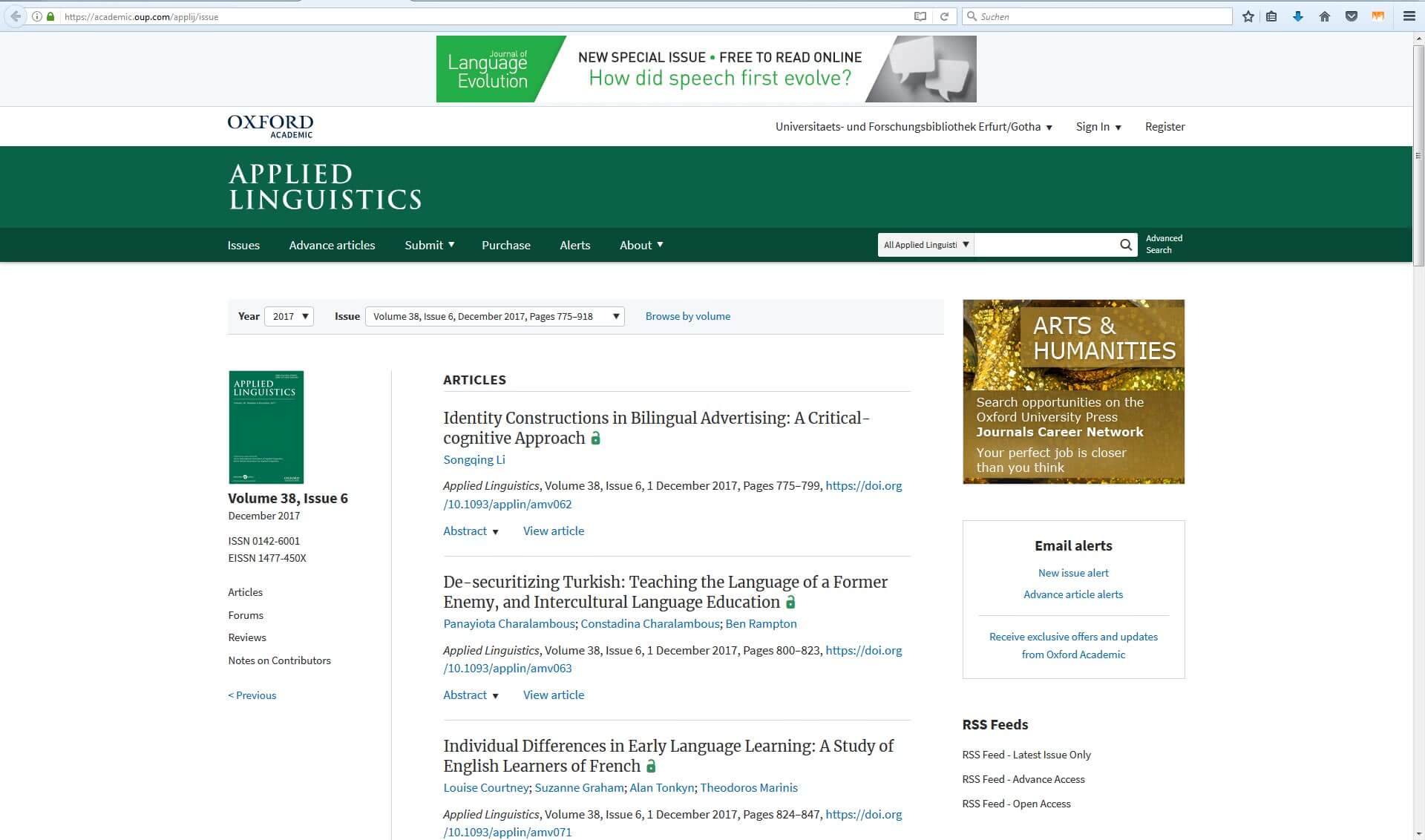
Task: Open the Year 2017 dropdown
Action: click(x=289, y=316)
